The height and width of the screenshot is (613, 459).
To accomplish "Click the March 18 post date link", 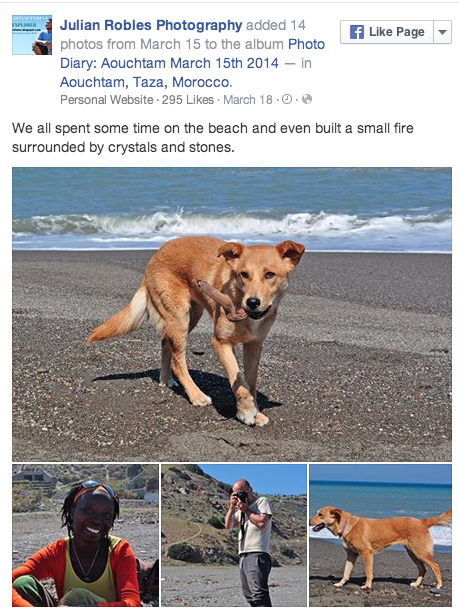I will coord(248,100).
